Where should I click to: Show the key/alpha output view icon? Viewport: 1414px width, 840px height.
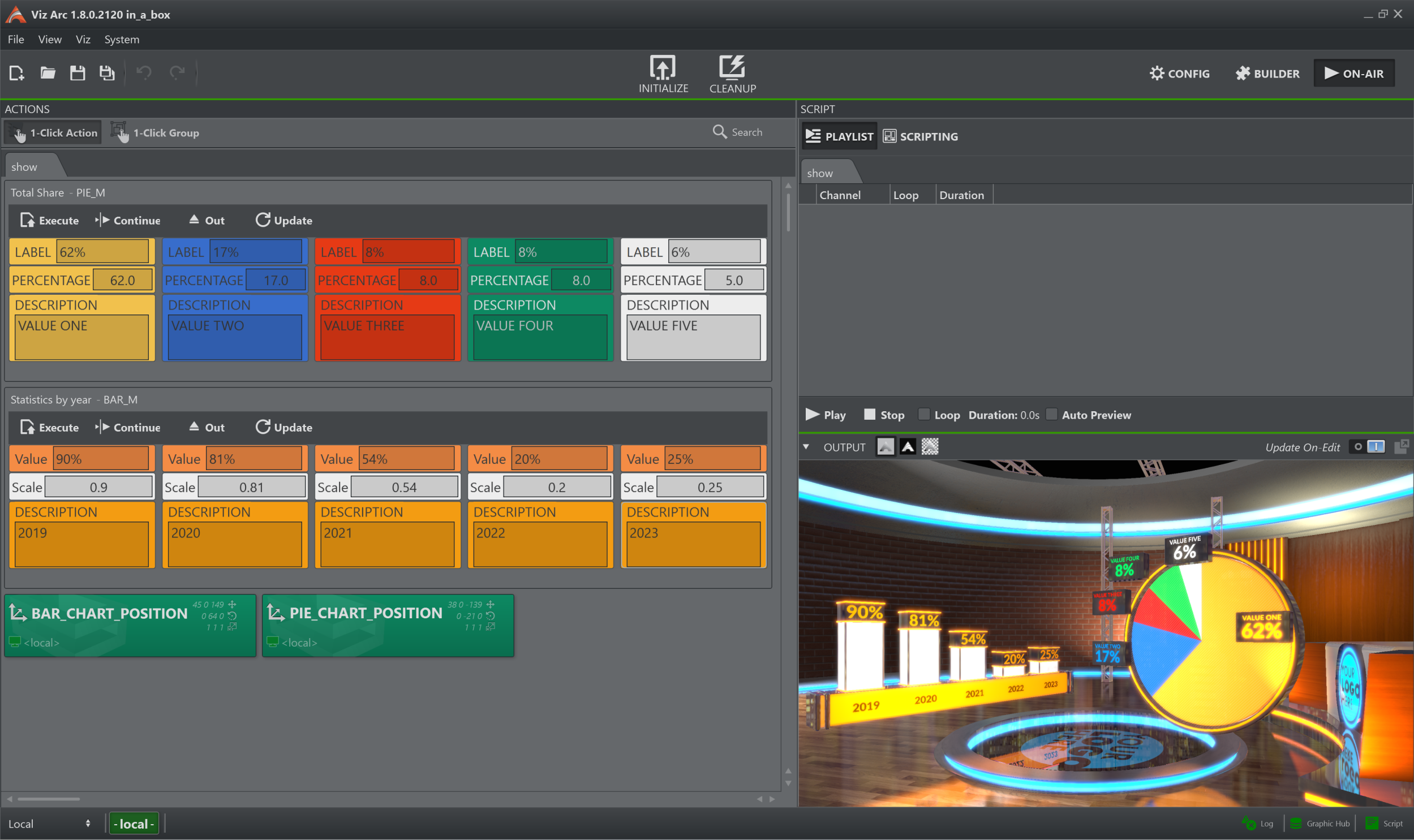(908, 447)
